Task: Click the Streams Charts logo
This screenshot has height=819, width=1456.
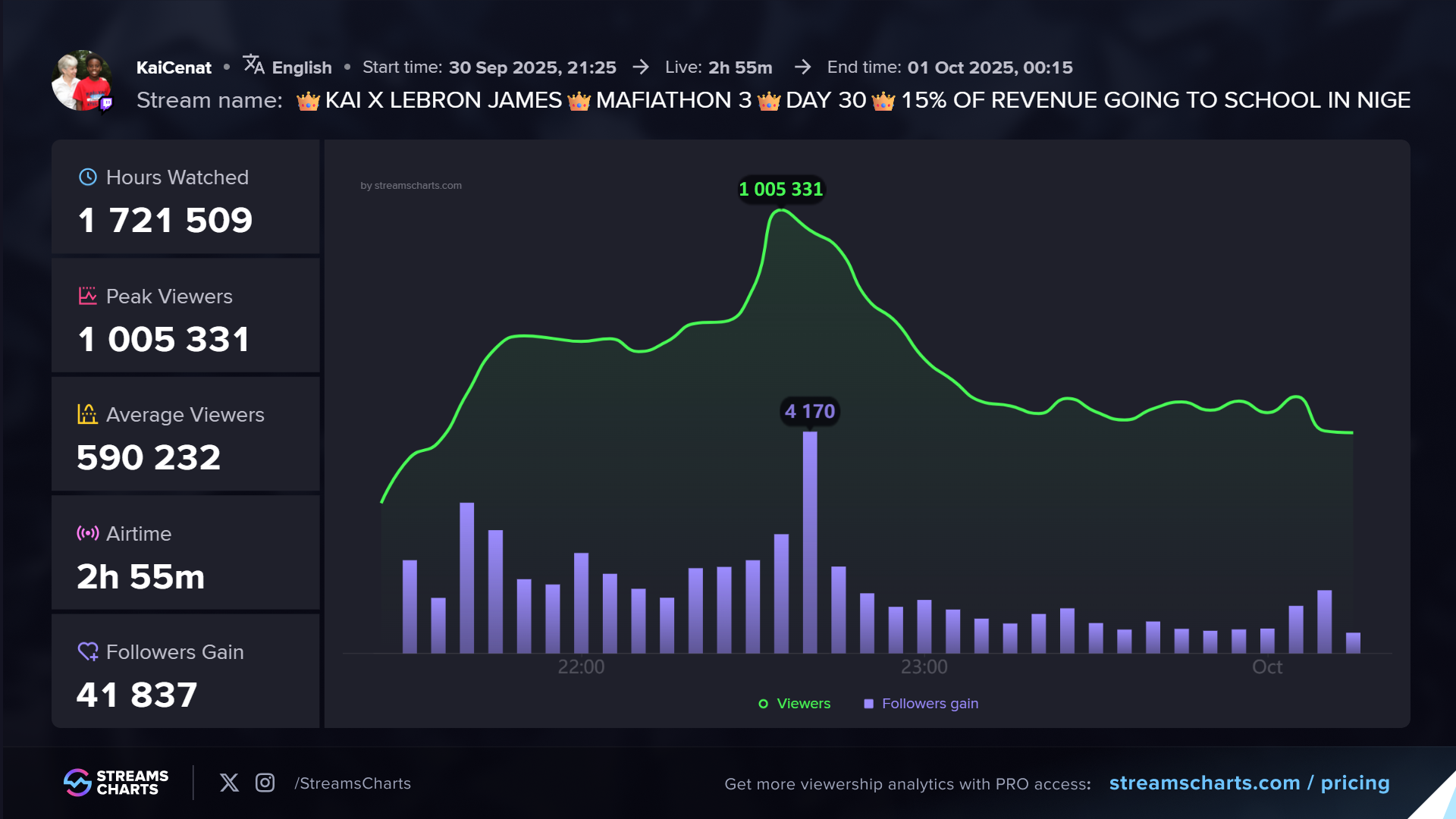Action: 116,783
